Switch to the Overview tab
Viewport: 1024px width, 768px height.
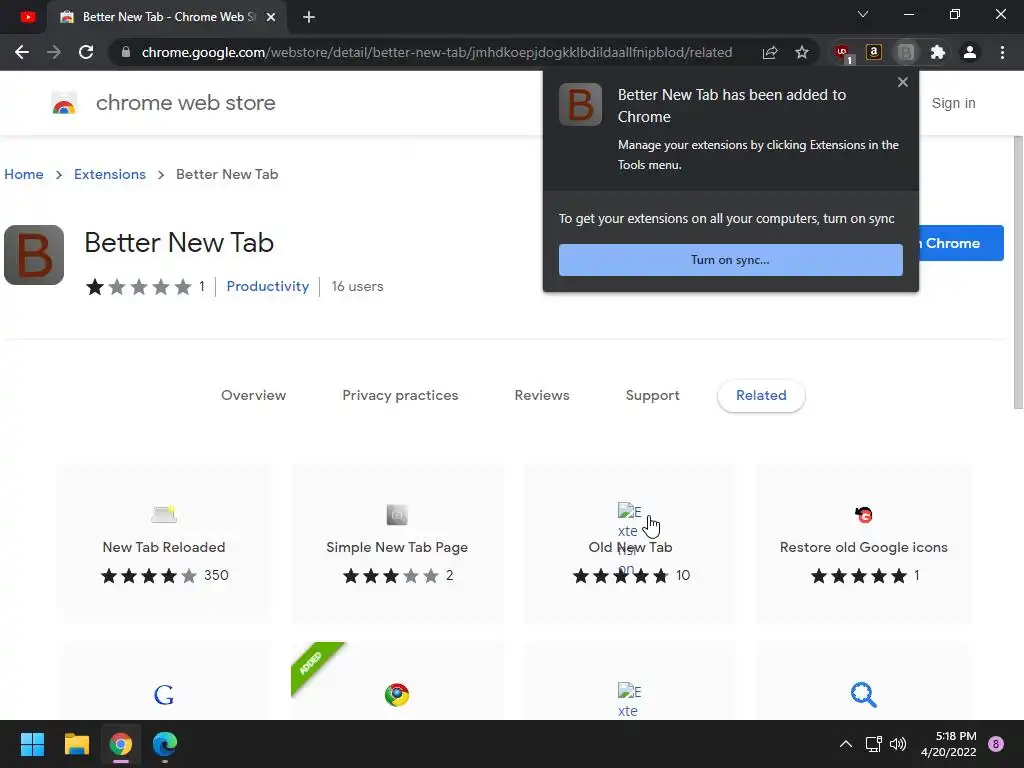click(x=253, y=395)
